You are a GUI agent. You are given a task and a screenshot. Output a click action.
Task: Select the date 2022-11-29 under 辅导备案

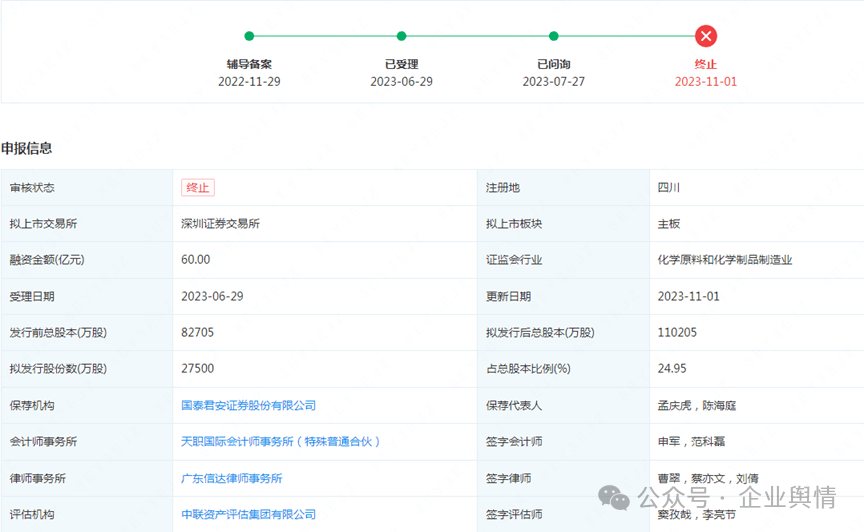[249, 82]
